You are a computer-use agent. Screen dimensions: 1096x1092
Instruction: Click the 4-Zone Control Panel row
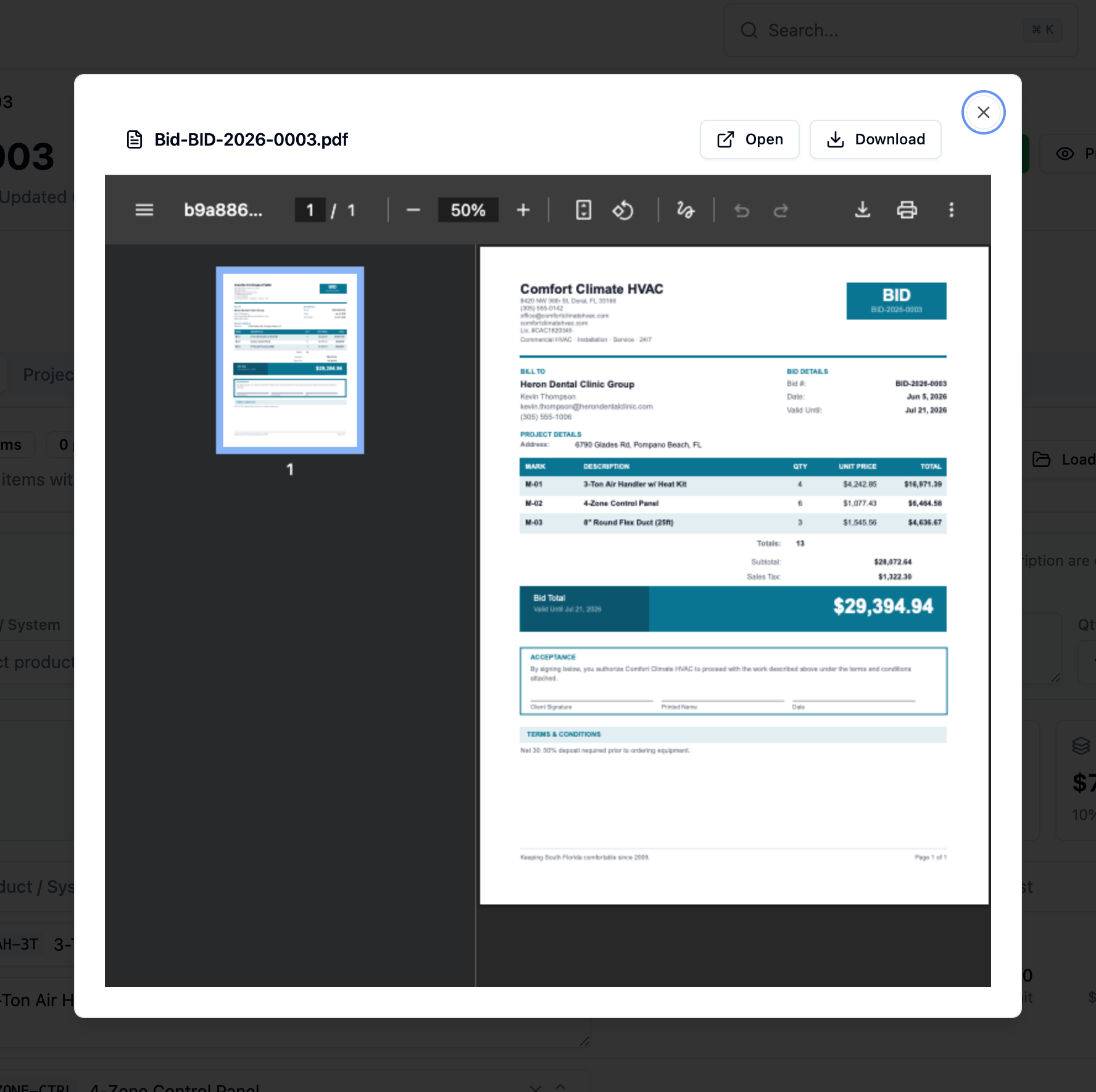coord(733,504)
